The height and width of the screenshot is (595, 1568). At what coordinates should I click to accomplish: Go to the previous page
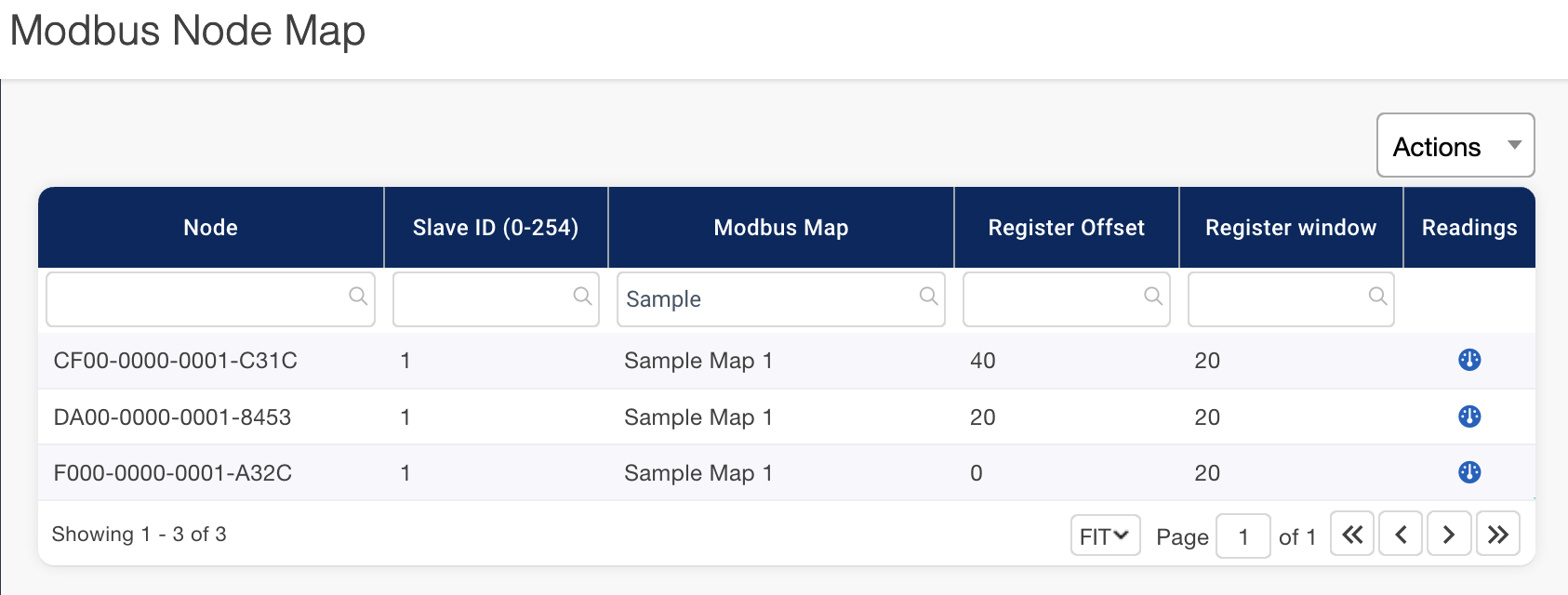(x=1400, y=535)
